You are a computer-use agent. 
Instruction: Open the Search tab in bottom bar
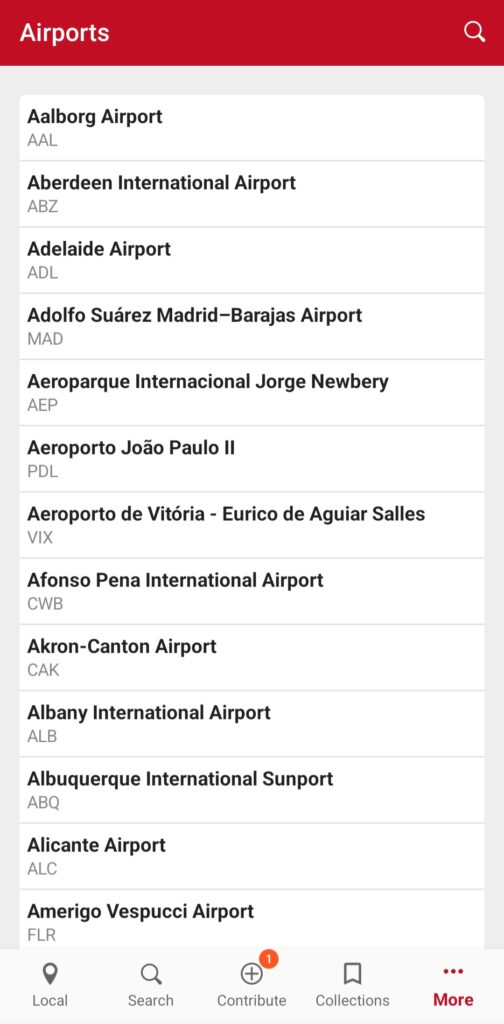pos(151,985)
